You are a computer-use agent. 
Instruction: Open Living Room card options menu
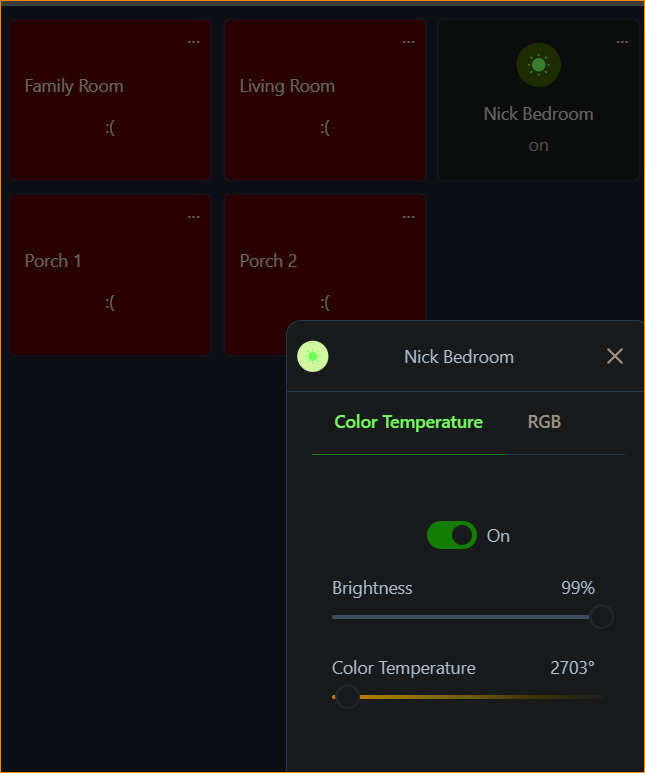point(408,42)
